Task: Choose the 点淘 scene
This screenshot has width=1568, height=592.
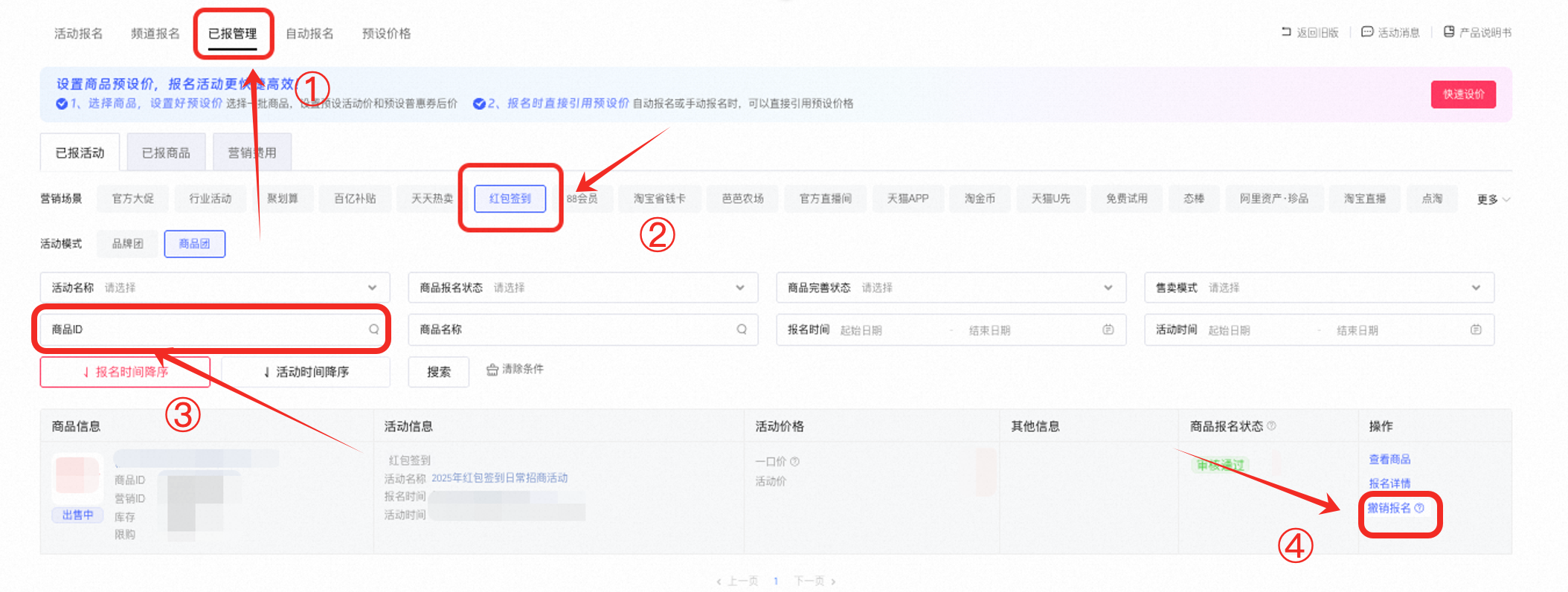Action: 1432,199
